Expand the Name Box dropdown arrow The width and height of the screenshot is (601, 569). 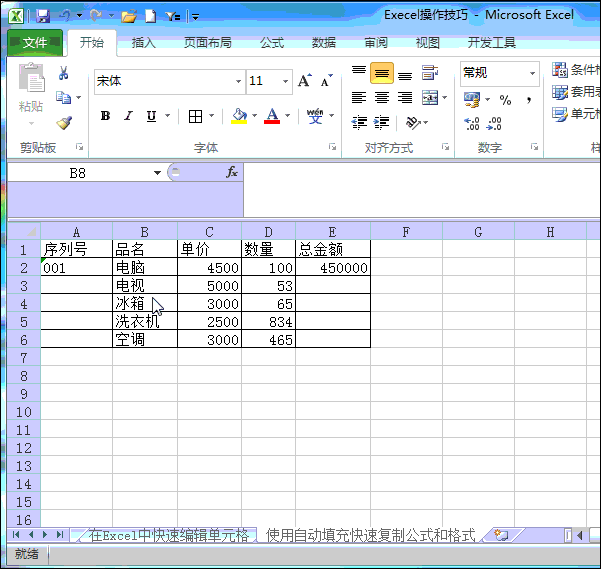[157, 173]
